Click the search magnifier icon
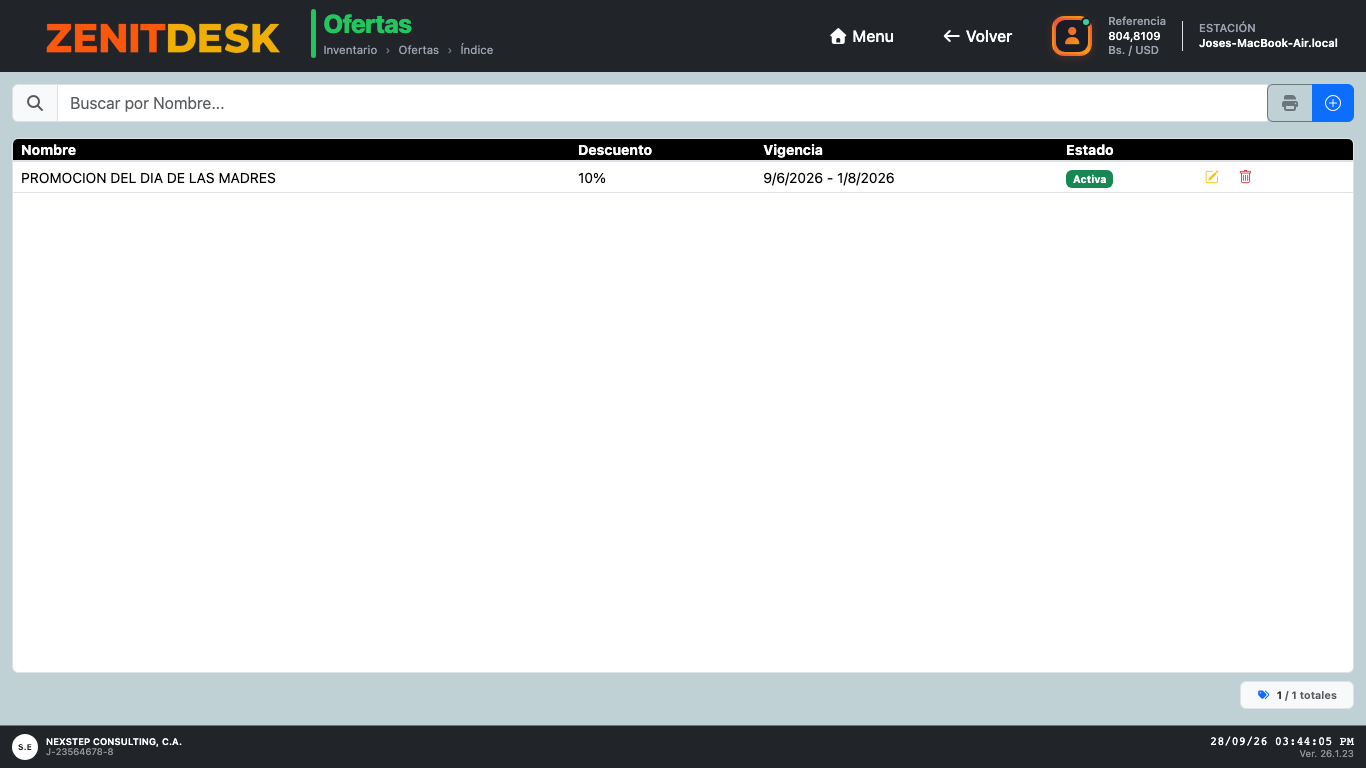The image size is (1366, 768). pyautogui.click(x=35, y=103)
